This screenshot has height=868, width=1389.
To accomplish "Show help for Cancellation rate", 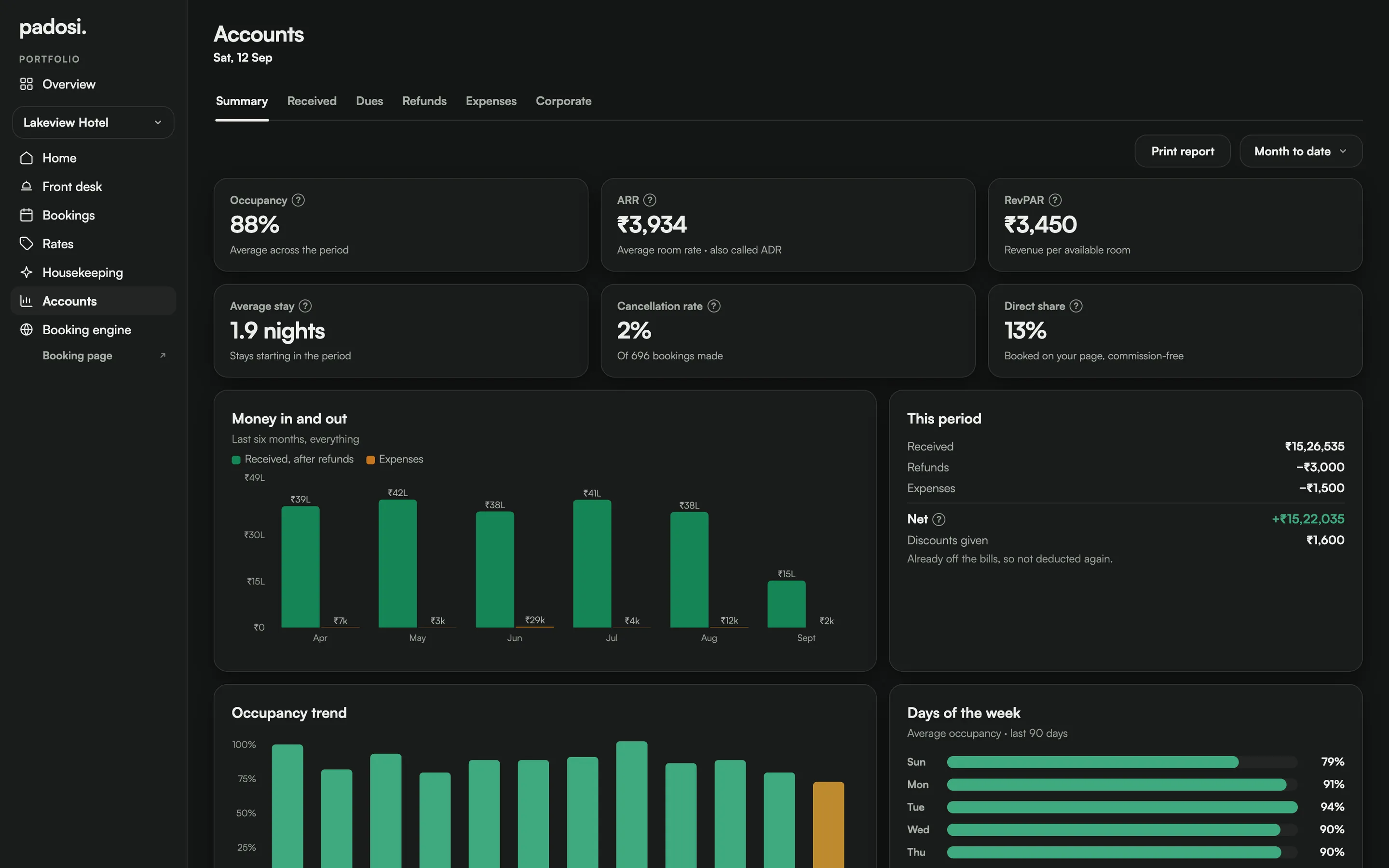I will 713,306.
